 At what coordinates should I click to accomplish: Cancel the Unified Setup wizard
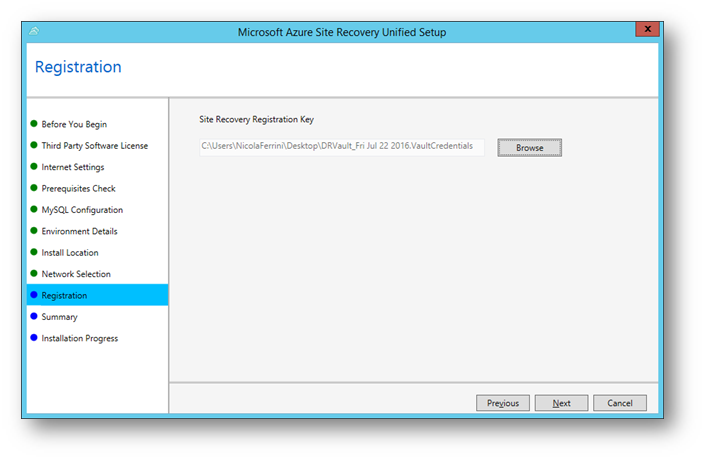(619, 403)
